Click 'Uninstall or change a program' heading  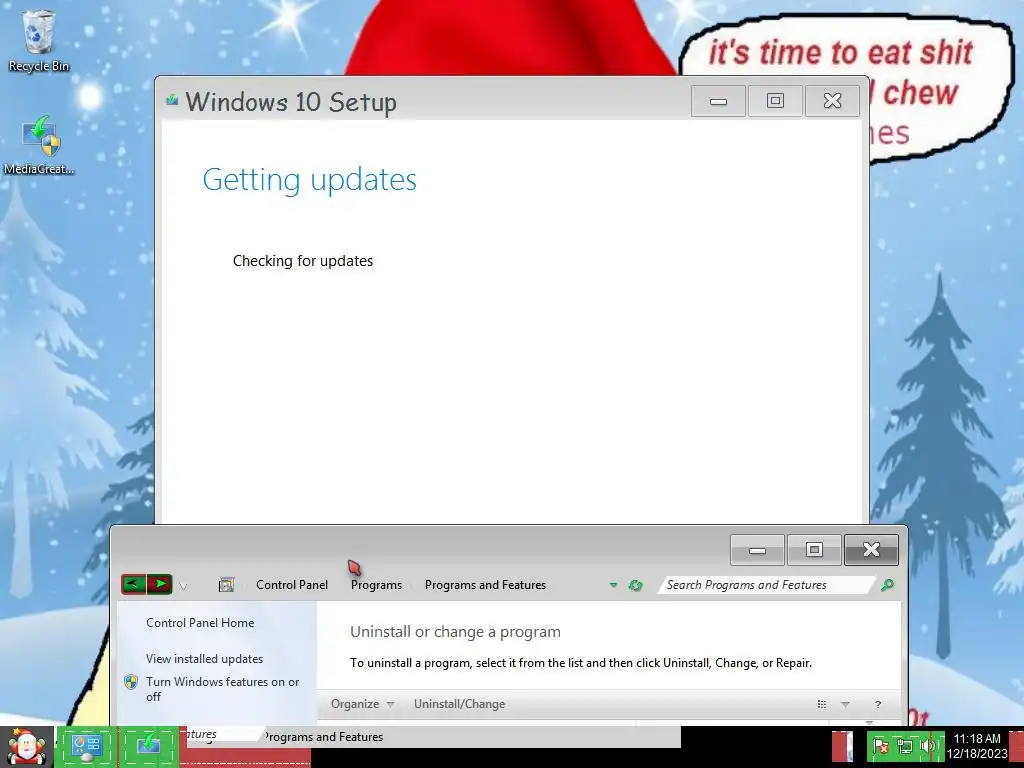coord(455,632)
